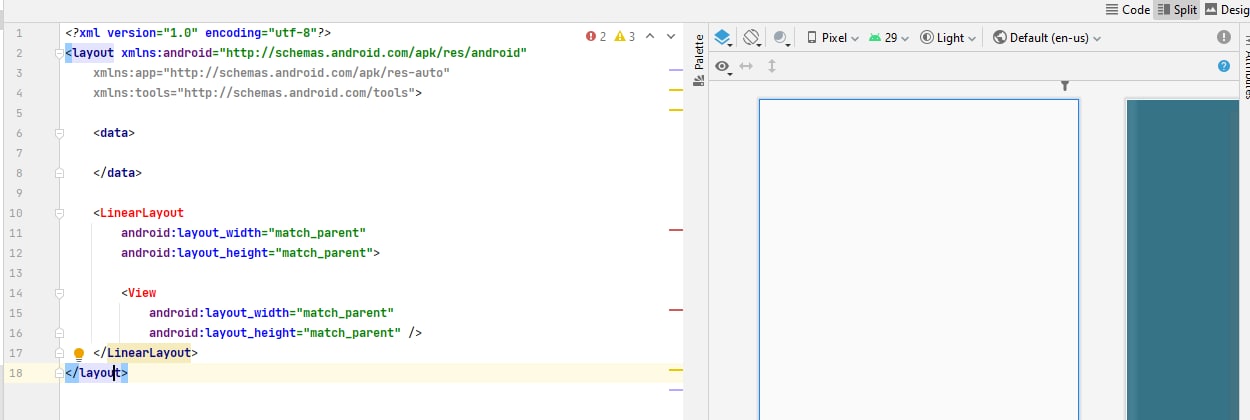
Task: Click the Split mode icon
Action: (x=1163, y=9)
